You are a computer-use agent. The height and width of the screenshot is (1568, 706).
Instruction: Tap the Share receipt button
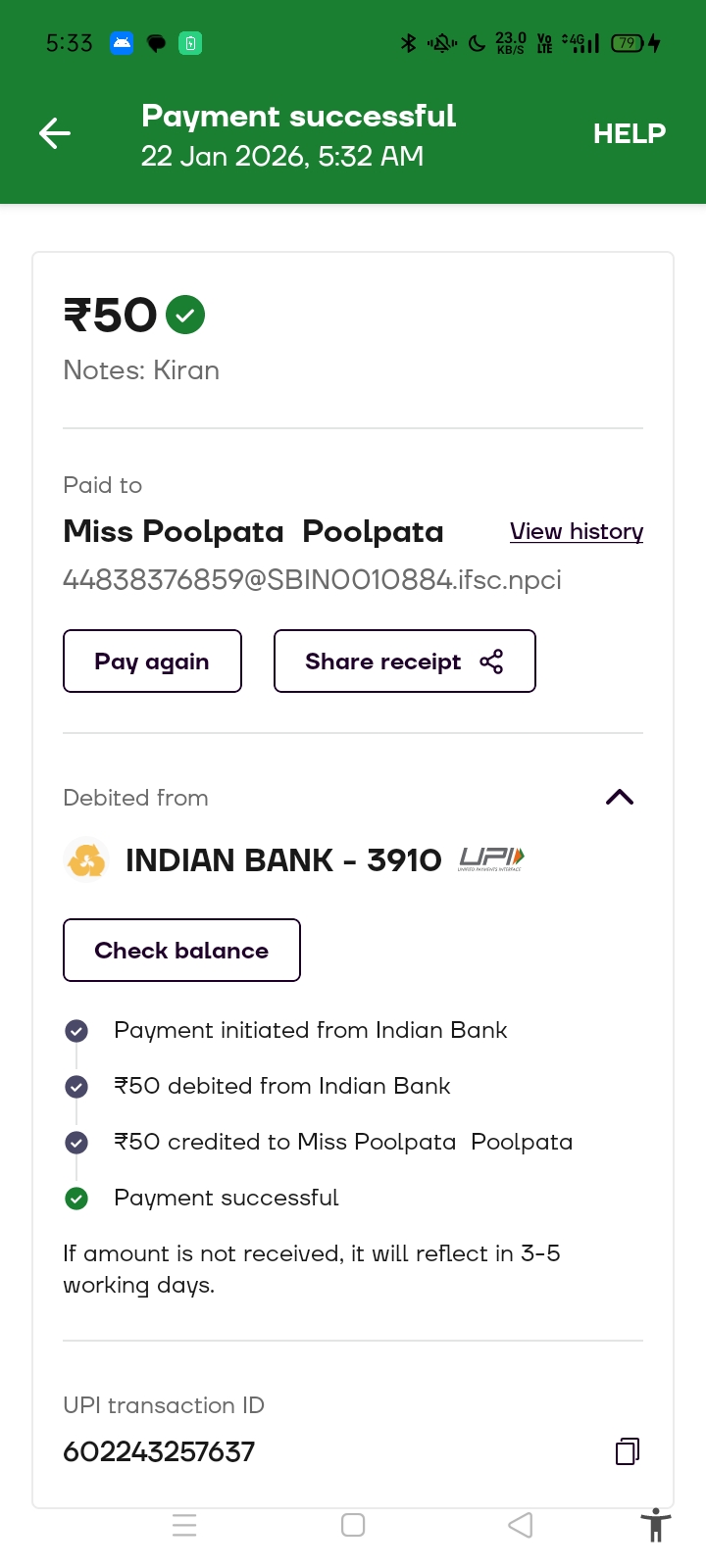tap(404, 661)
